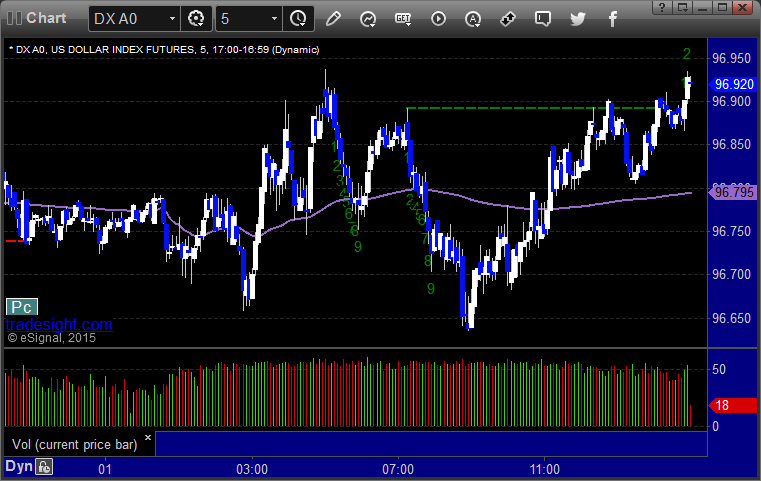Screen dimensions: 761x481
Task: Click the volume axis label 0
Action: (715, 427)
